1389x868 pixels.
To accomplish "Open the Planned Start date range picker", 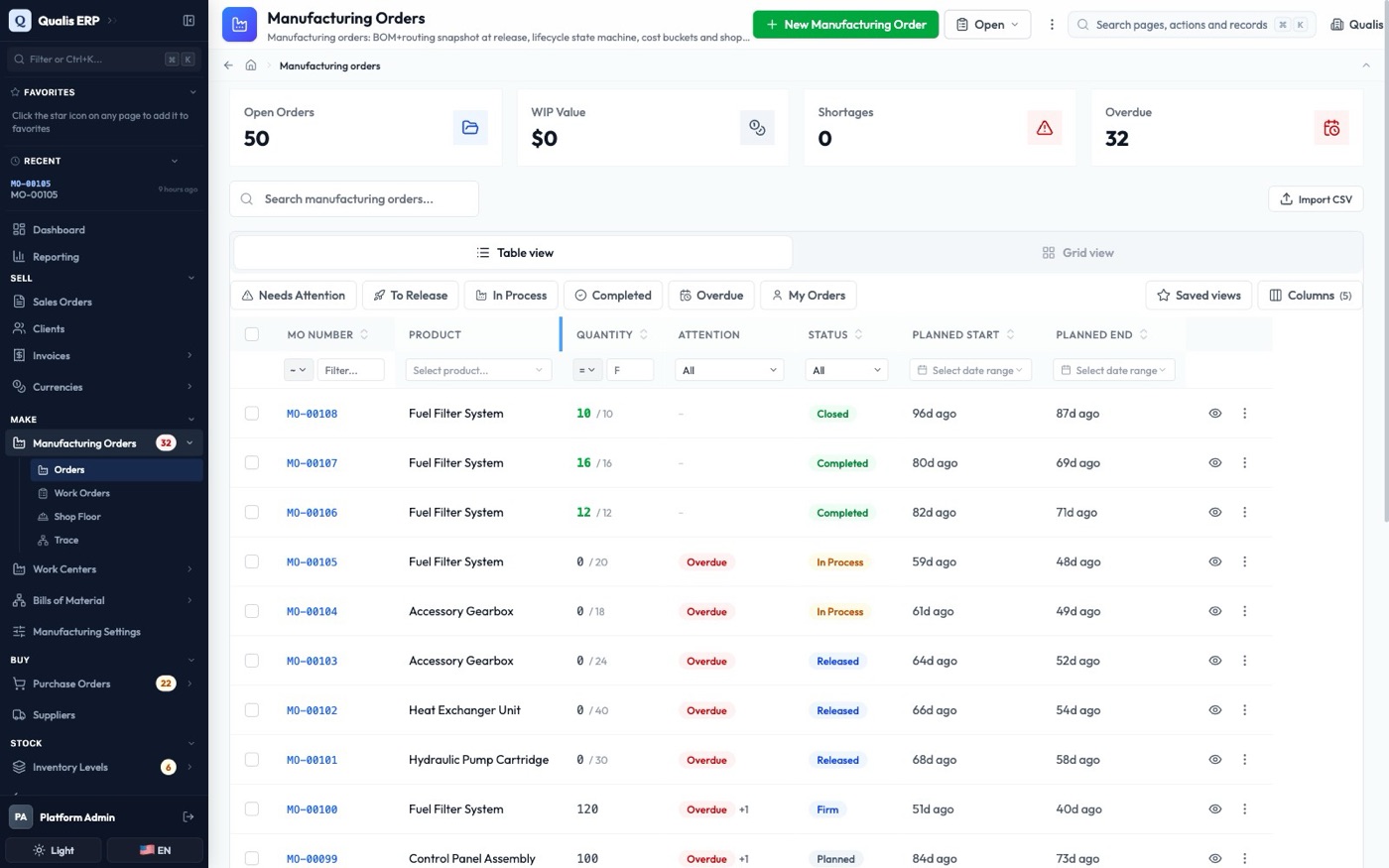I will tap(970, 370).
